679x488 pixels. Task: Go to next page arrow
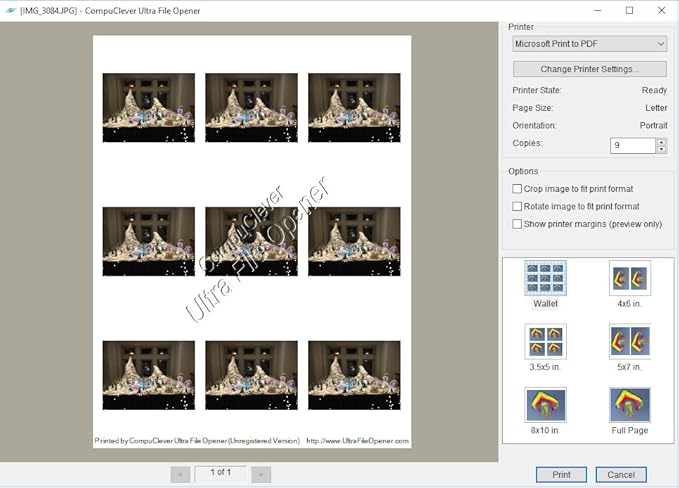point(261,474)
